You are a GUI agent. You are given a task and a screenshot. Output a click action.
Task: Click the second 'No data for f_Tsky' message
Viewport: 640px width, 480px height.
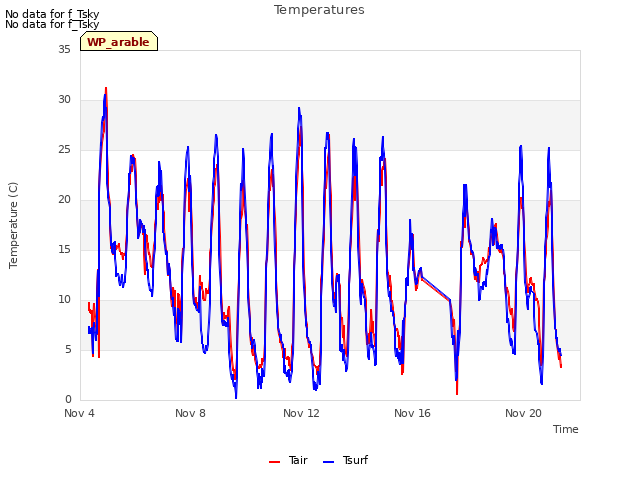52,24
